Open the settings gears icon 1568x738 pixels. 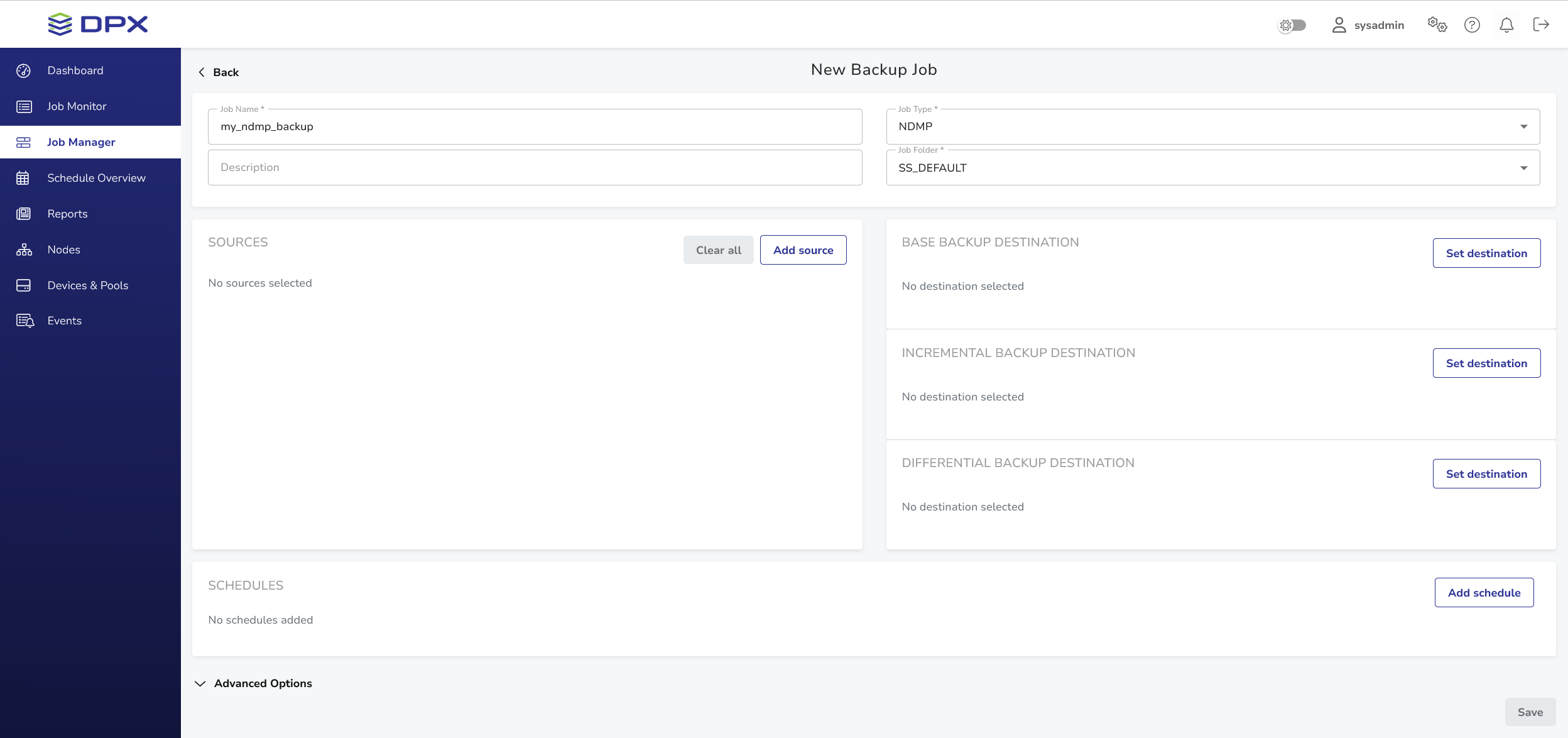1437,25
